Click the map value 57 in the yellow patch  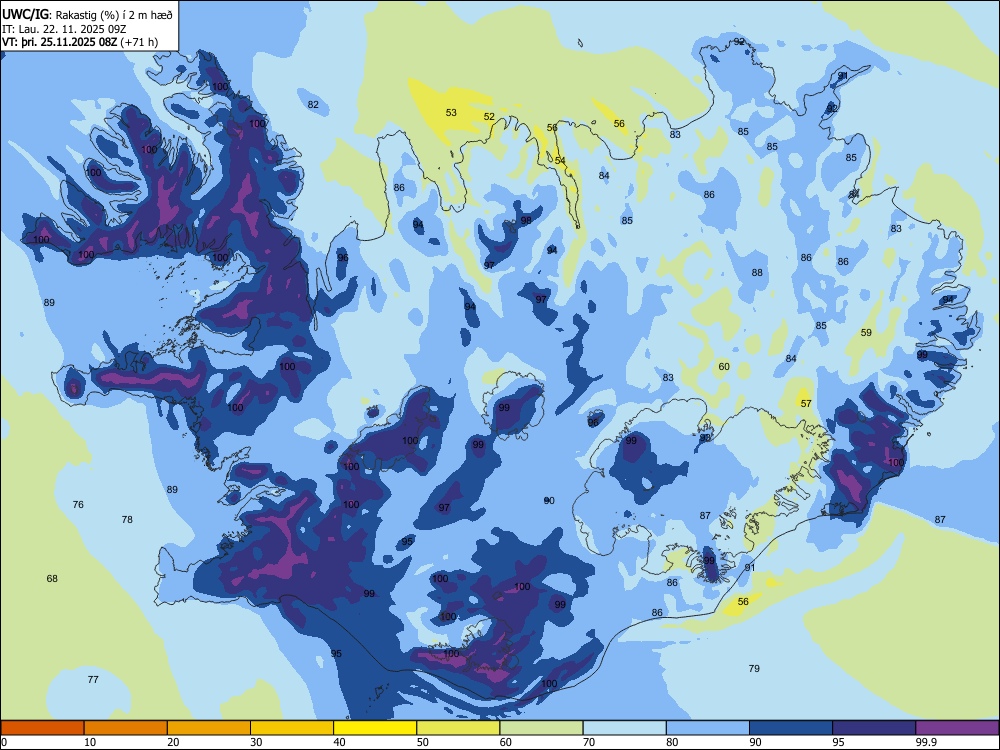tap(806, 403)
